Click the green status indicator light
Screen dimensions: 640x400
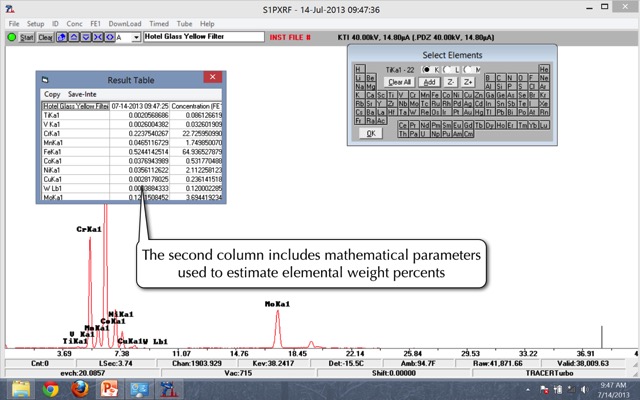12,37
